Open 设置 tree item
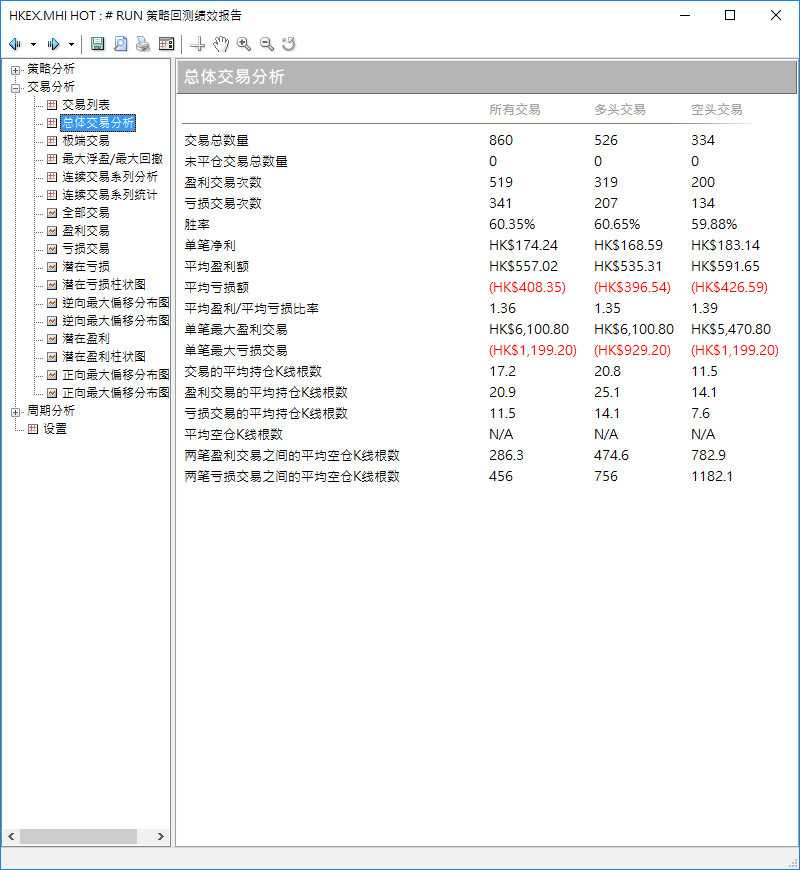Viewport: 800px width, 870px height. (x=55, y=429)
